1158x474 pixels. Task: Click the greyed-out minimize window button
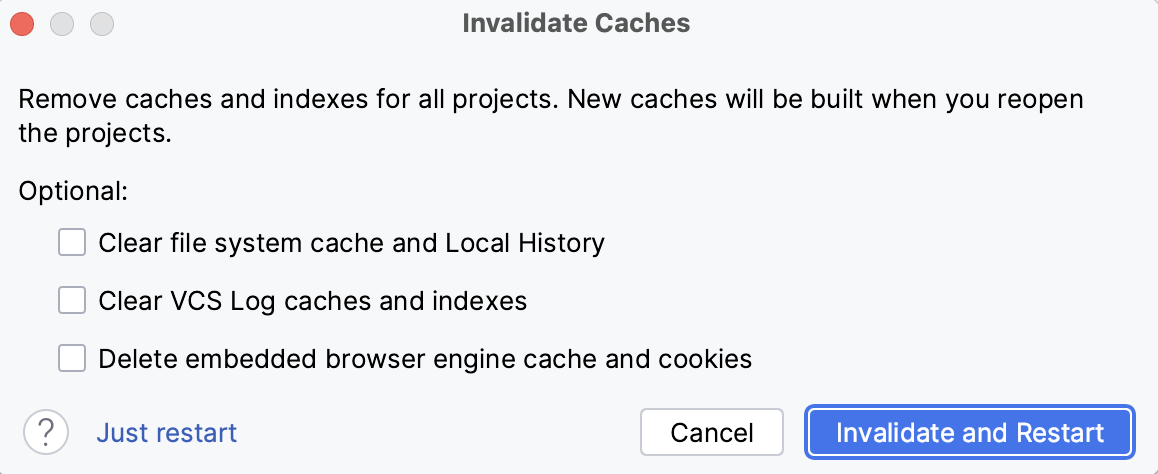(x=63, y=23)
